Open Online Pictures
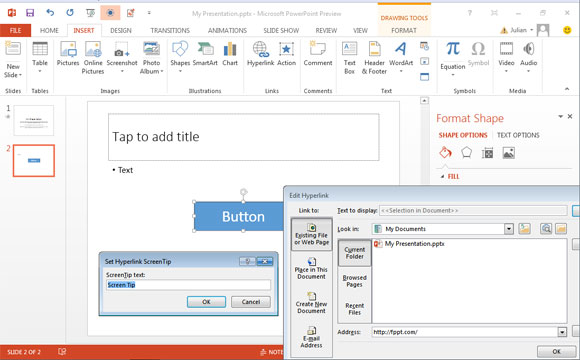Screen dimensions: 580x360 (93, 58)
